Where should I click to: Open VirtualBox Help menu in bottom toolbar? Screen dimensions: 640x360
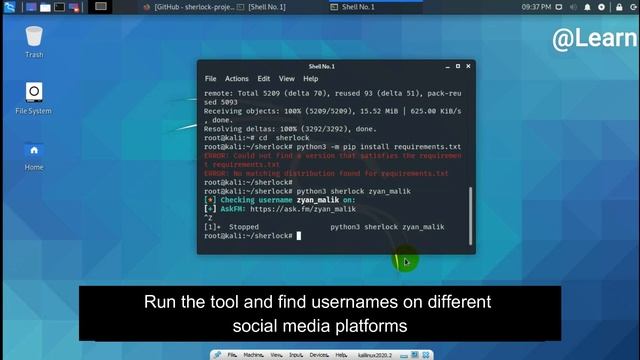(x=341, y=355)
